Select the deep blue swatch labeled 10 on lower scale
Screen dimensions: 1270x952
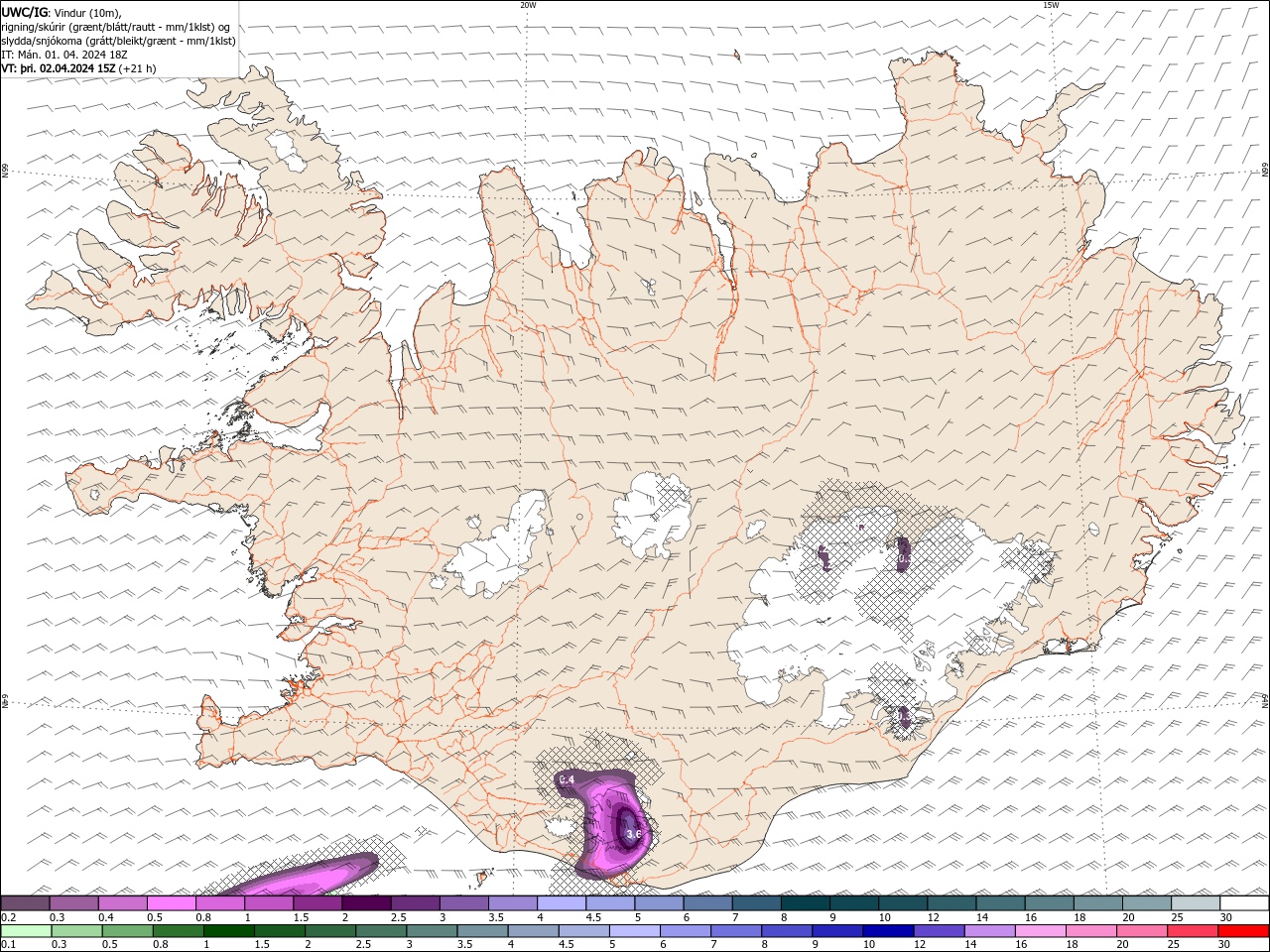(x=888, y=931)
